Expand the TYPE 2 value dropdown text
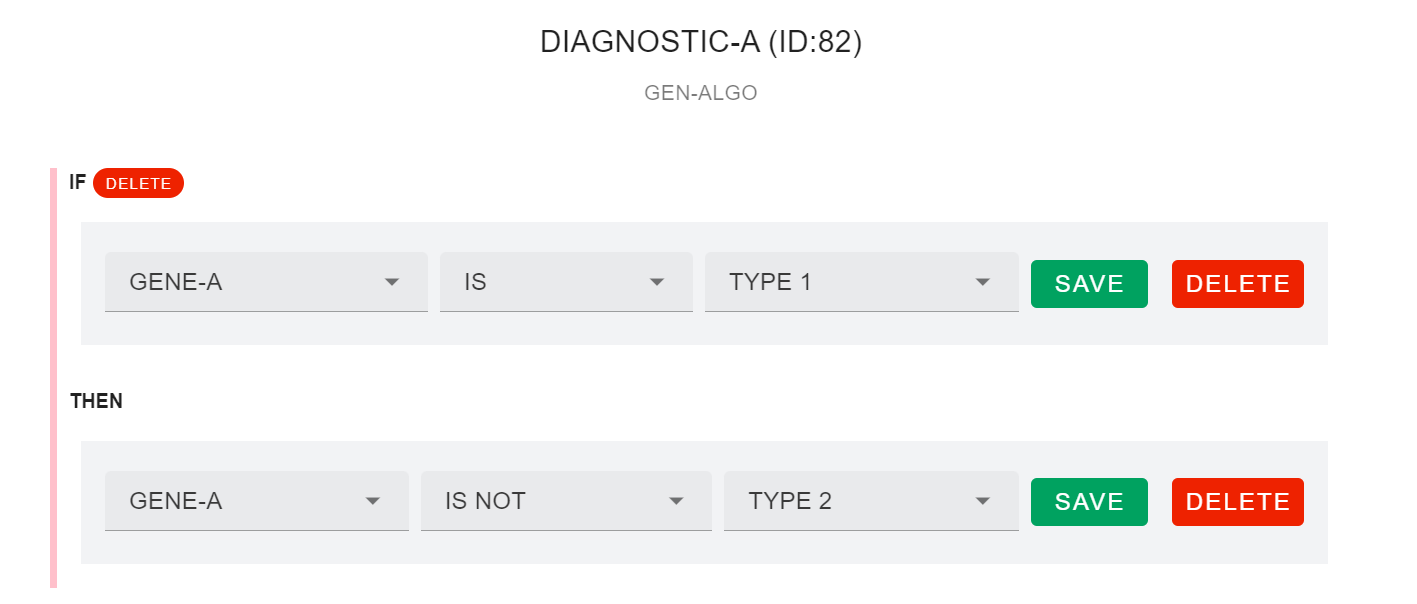 coord(790,501)
